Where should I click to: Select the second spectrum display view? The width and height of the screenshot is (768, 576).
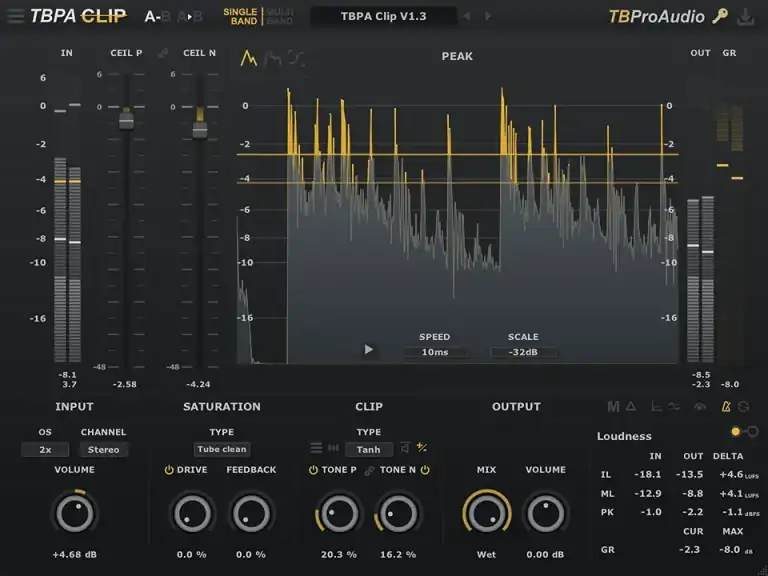pyautogui.click(x=273, y=59)
